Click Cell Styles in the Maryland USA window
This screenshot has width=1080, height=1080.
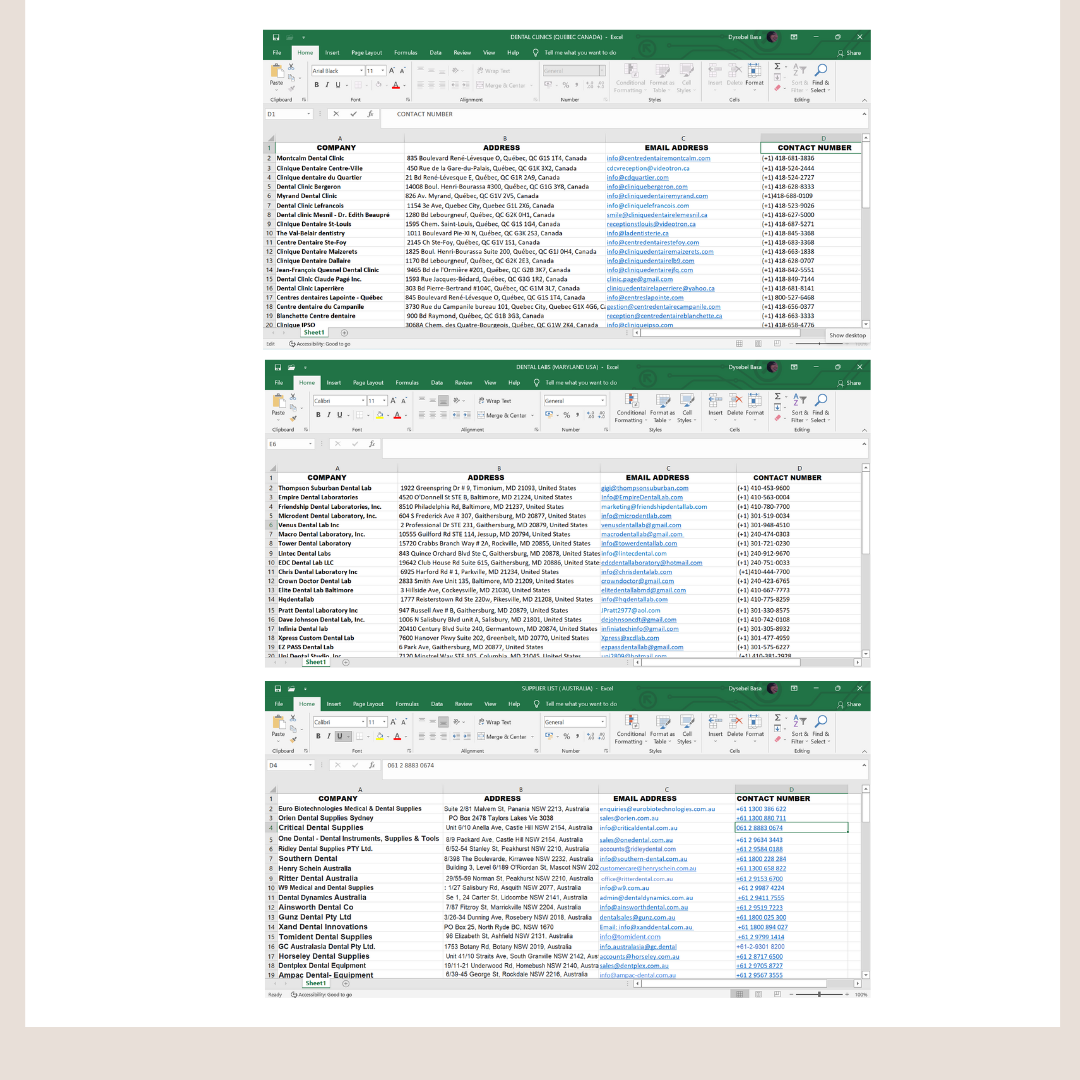click(x=686, y=408)
